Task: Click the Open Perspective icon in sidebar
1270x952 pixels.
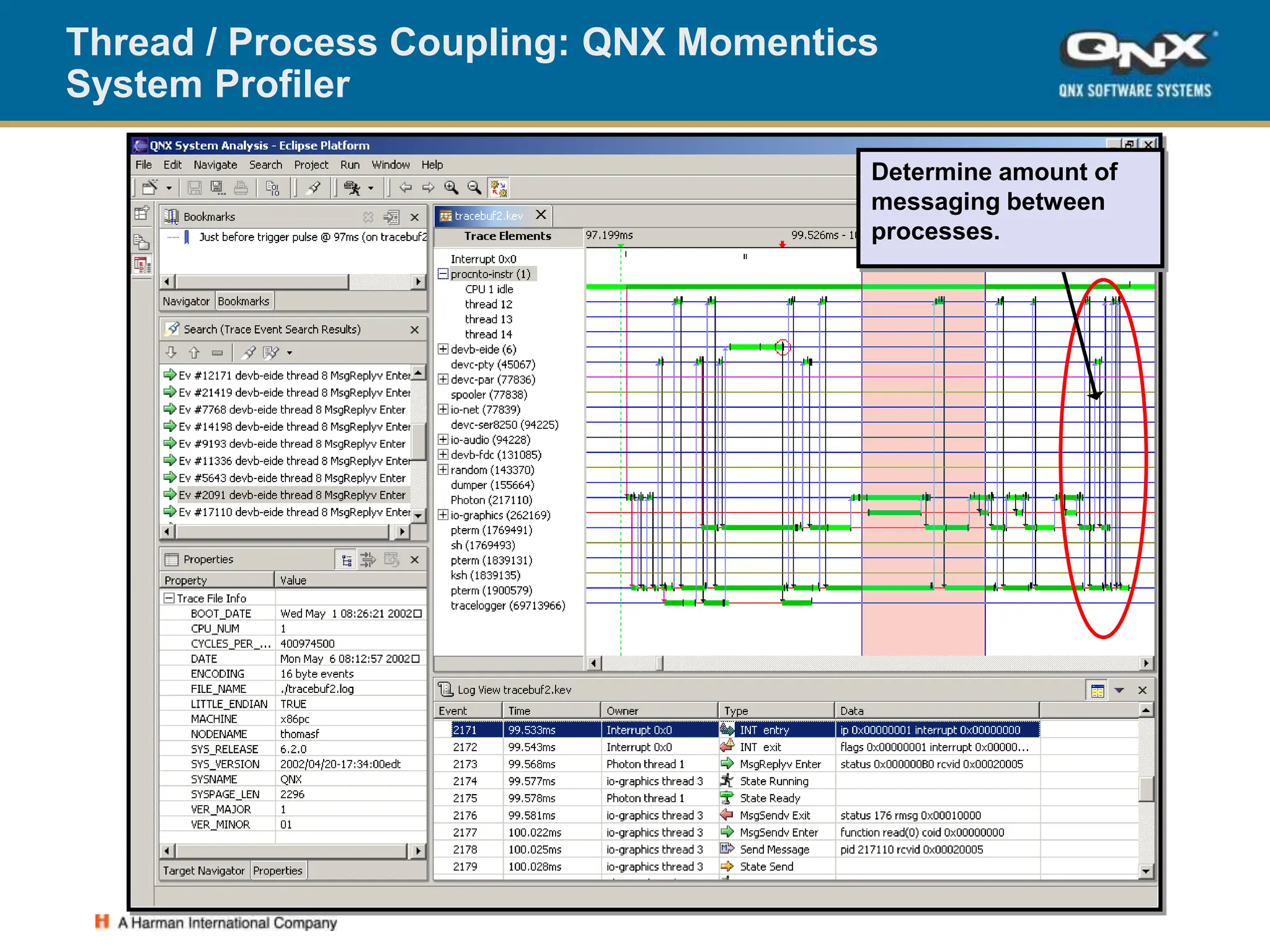Action: pos(142,214)
